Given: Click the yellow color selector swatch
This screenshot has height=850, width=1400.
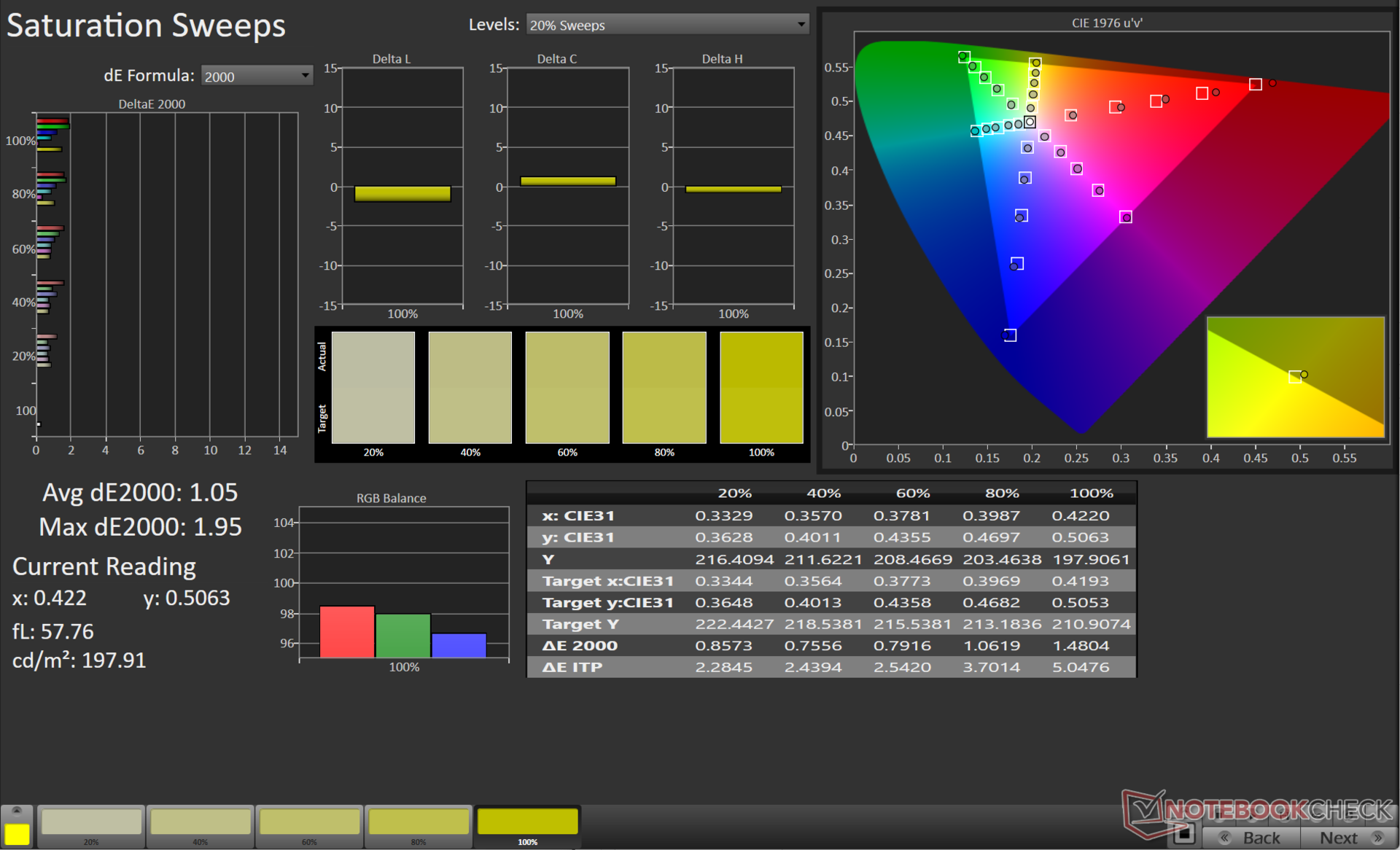Looking at the screenshot, I should click(x=17, y=834).
